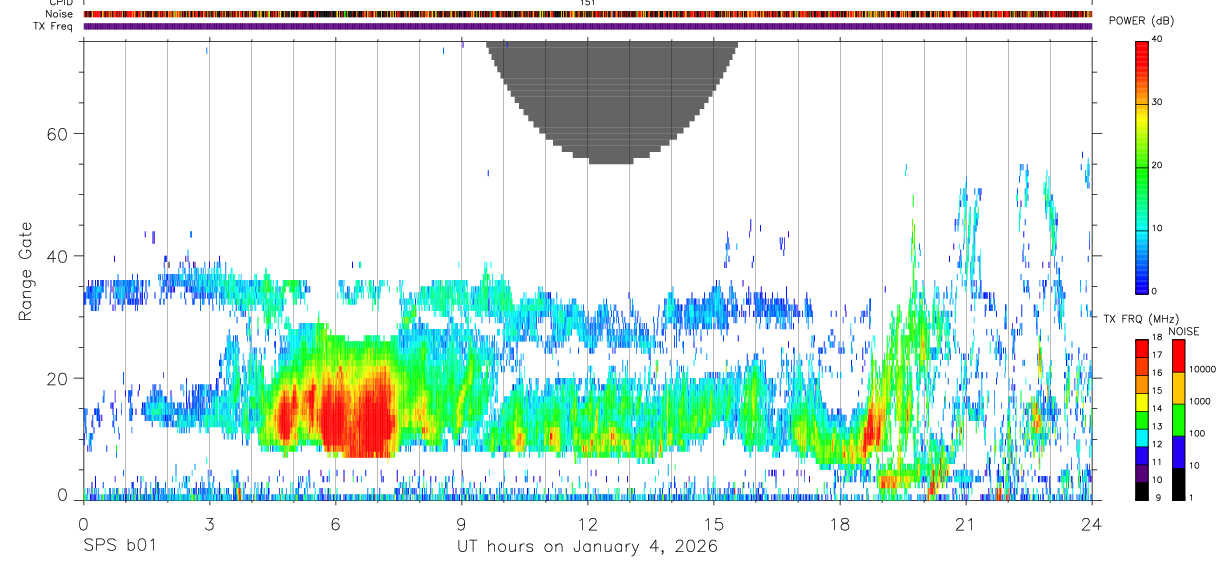Click the 24 hour x-axis tick label

point(1092,524)
